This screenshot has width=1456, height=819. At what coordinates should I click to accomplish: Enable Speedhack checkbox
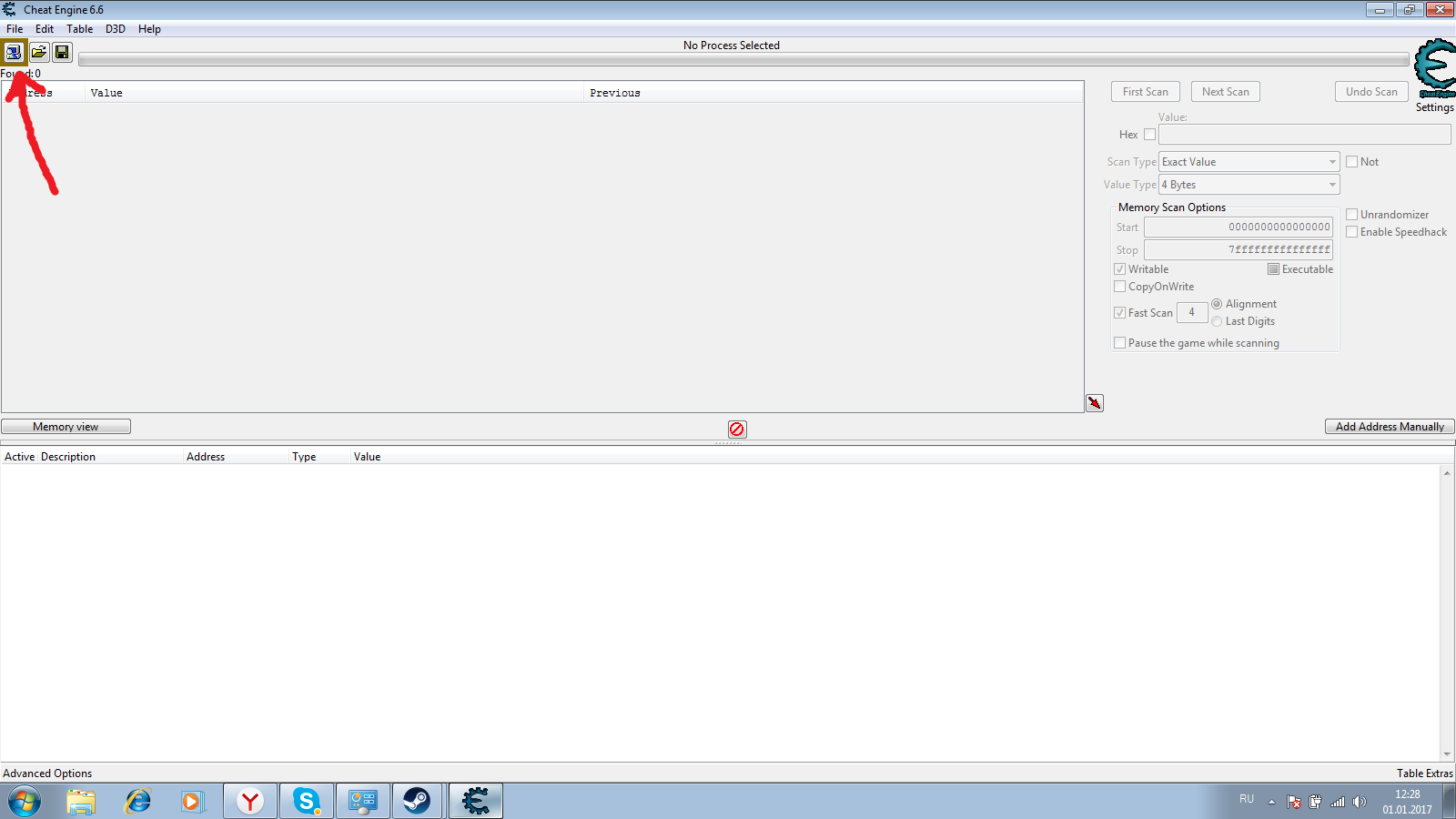coord(1352,232)
